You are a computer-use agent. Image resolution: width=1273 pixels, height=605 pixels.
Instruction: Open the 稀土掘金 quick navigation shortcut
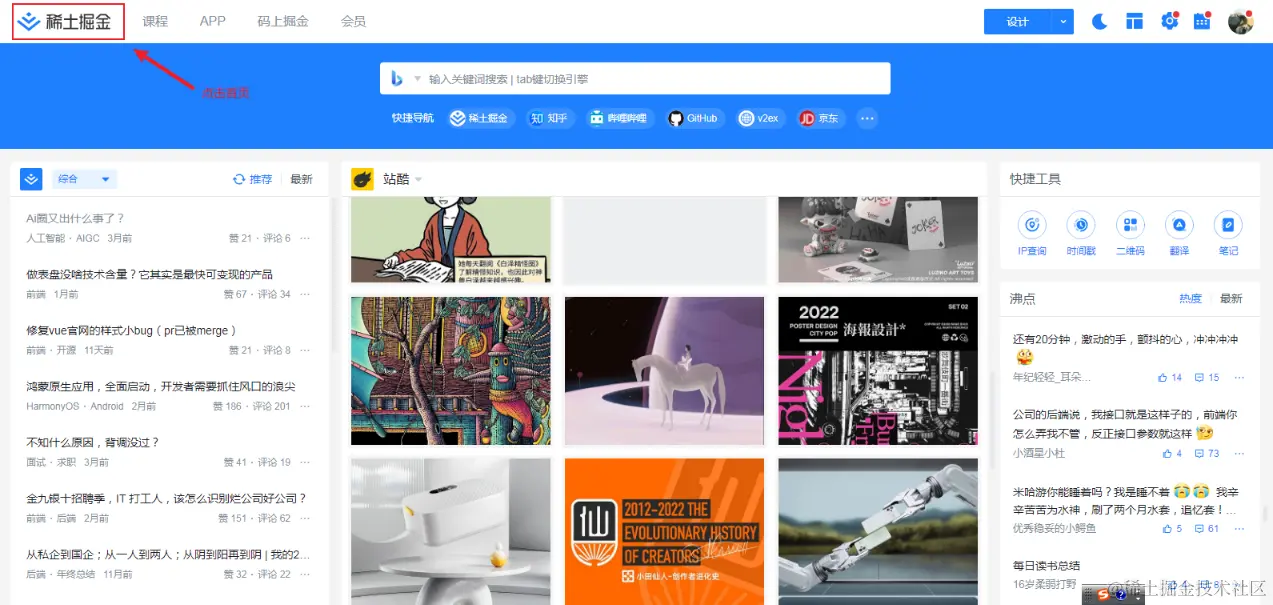(480, 118)
